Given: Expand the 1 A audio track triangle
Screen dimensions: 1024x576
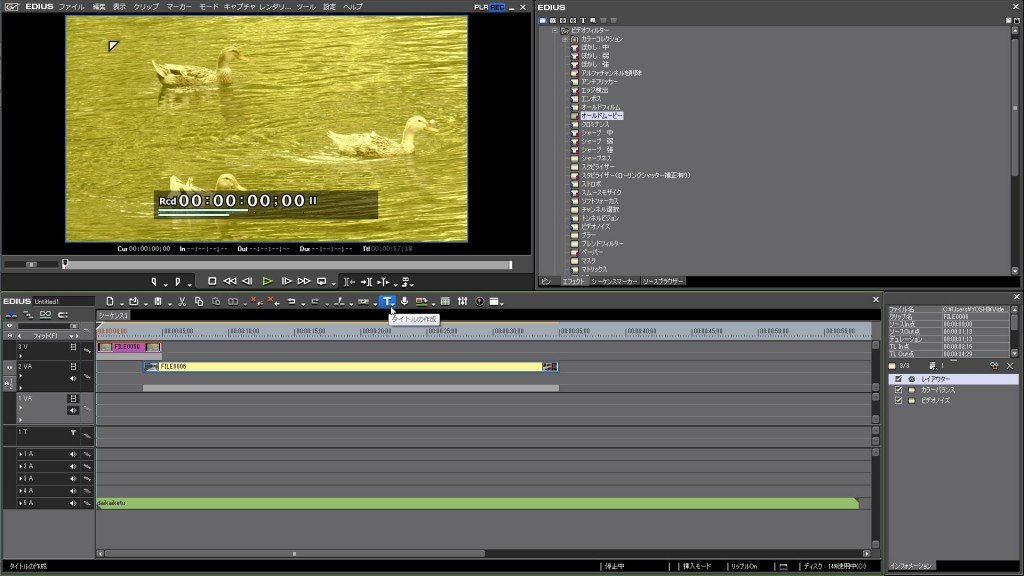Looking at the screenshot, I should point(20,454).
